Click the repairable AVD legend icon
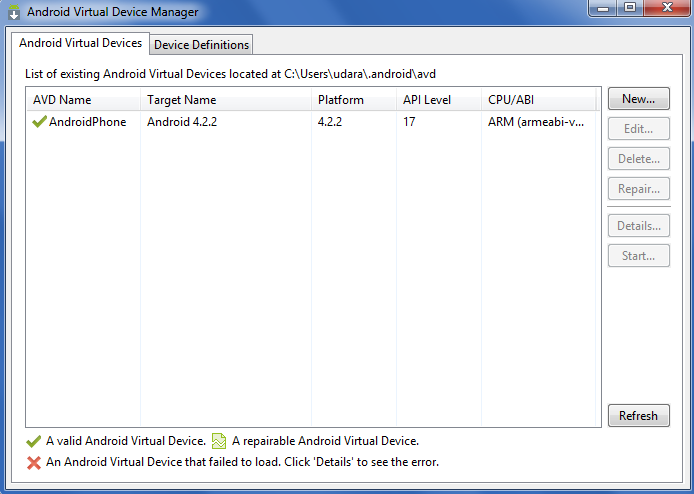 tap(219, 441)
